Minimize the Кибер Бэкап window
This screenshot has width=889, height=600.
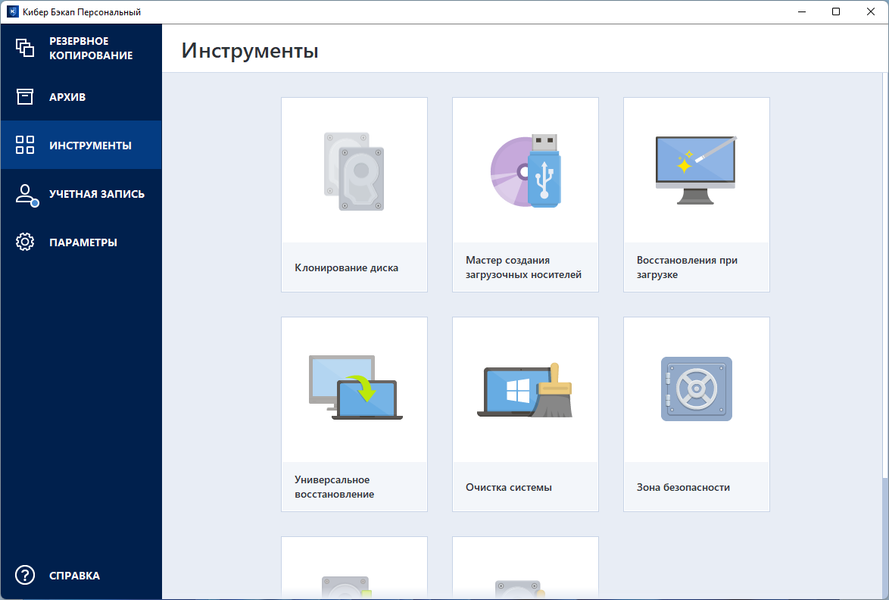(802, 11)
